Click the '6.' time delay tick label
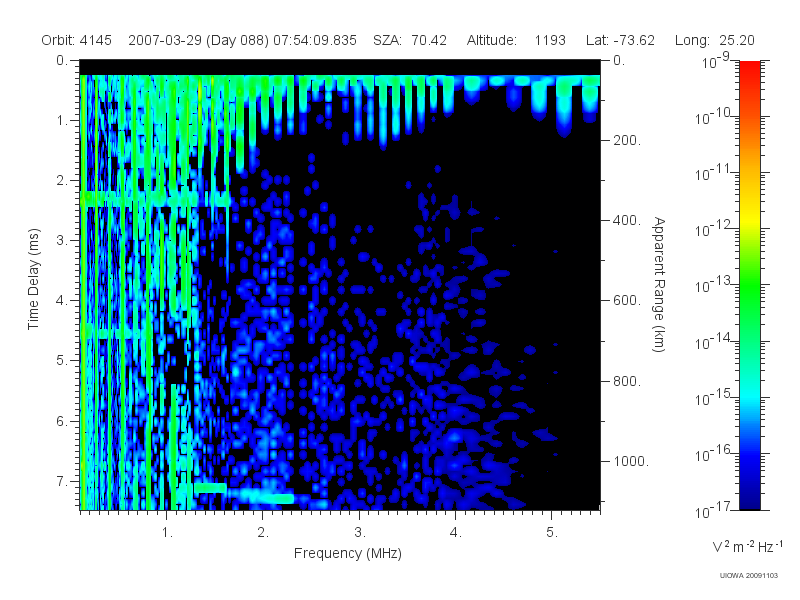The image size is (800, 600). [x=62, y=421]
